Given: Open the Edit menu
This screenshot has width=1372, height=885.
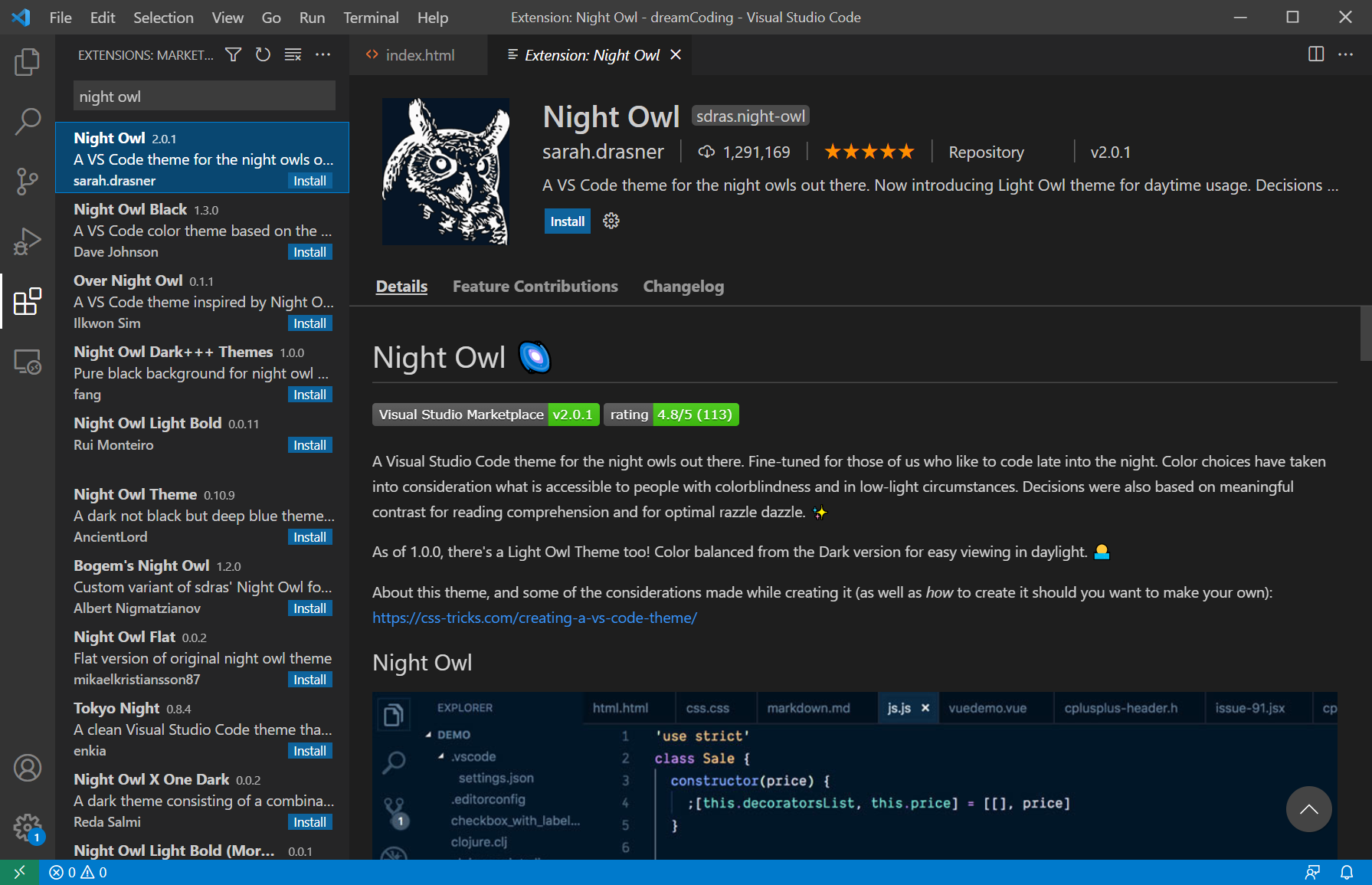Looking at the screenshot, I should coord(103,18).
